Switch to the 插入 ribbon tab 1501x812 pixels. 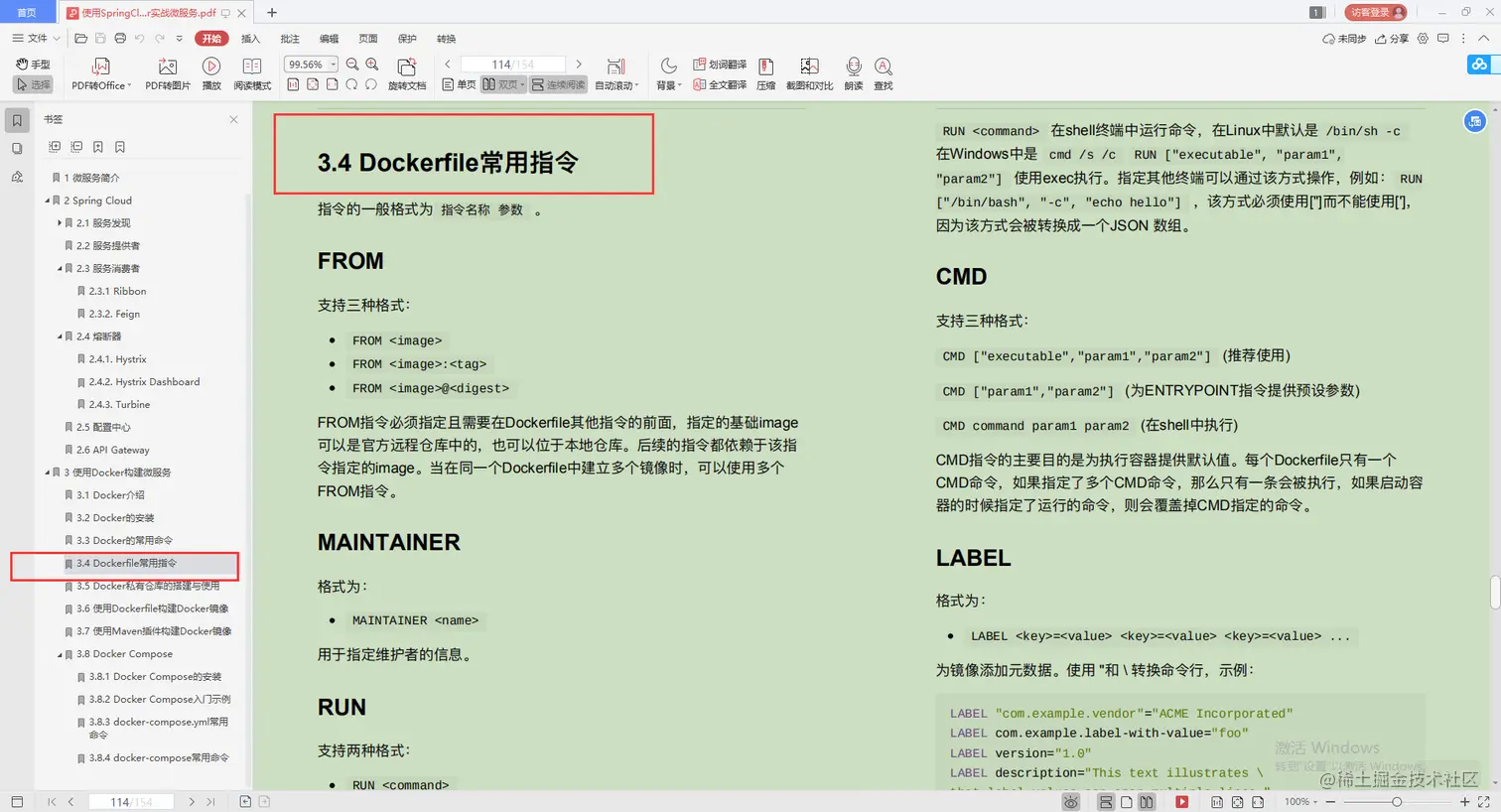click(250, 38)
